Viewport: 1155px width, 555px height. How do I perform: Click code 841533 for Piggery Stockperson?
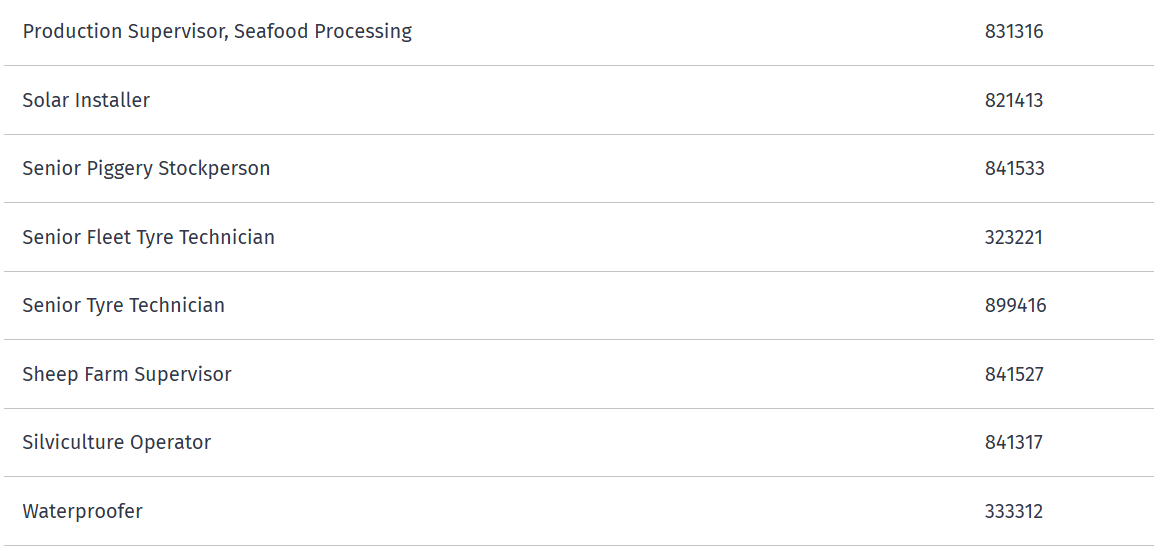click(x=1014, y=169)
